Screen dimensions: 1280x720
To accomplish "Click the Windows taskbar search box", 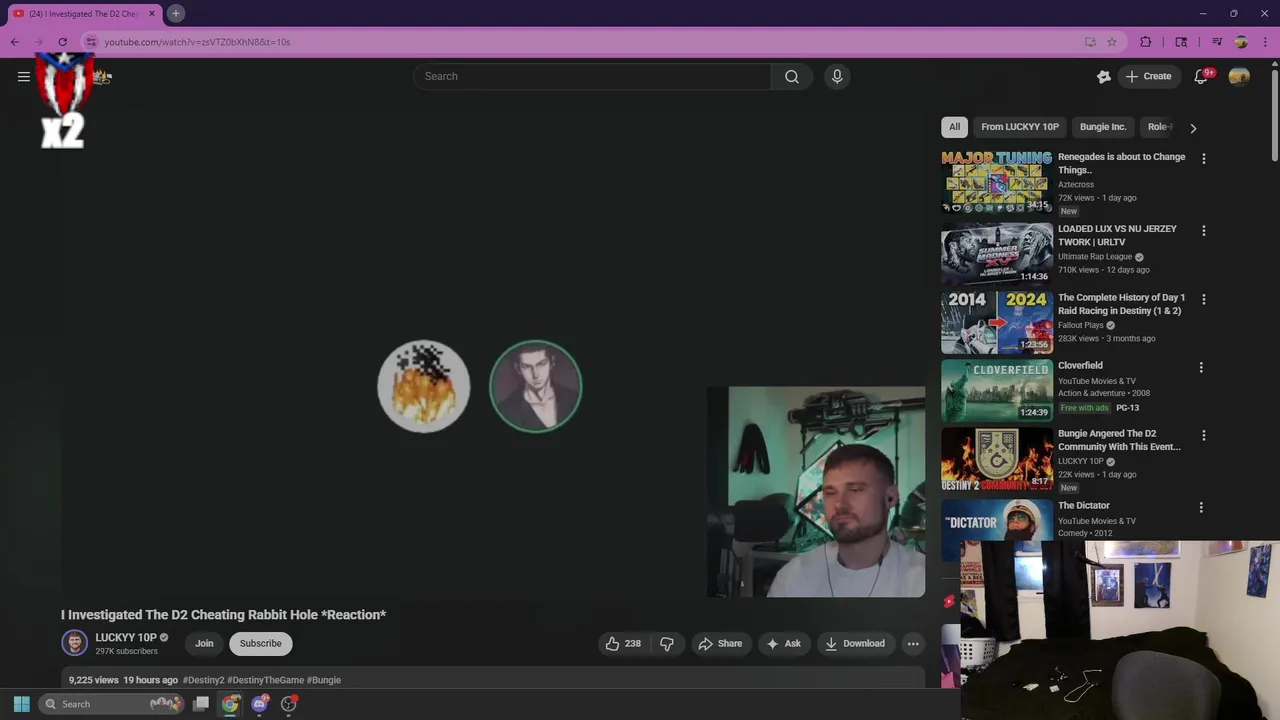I will click(112, 704).
